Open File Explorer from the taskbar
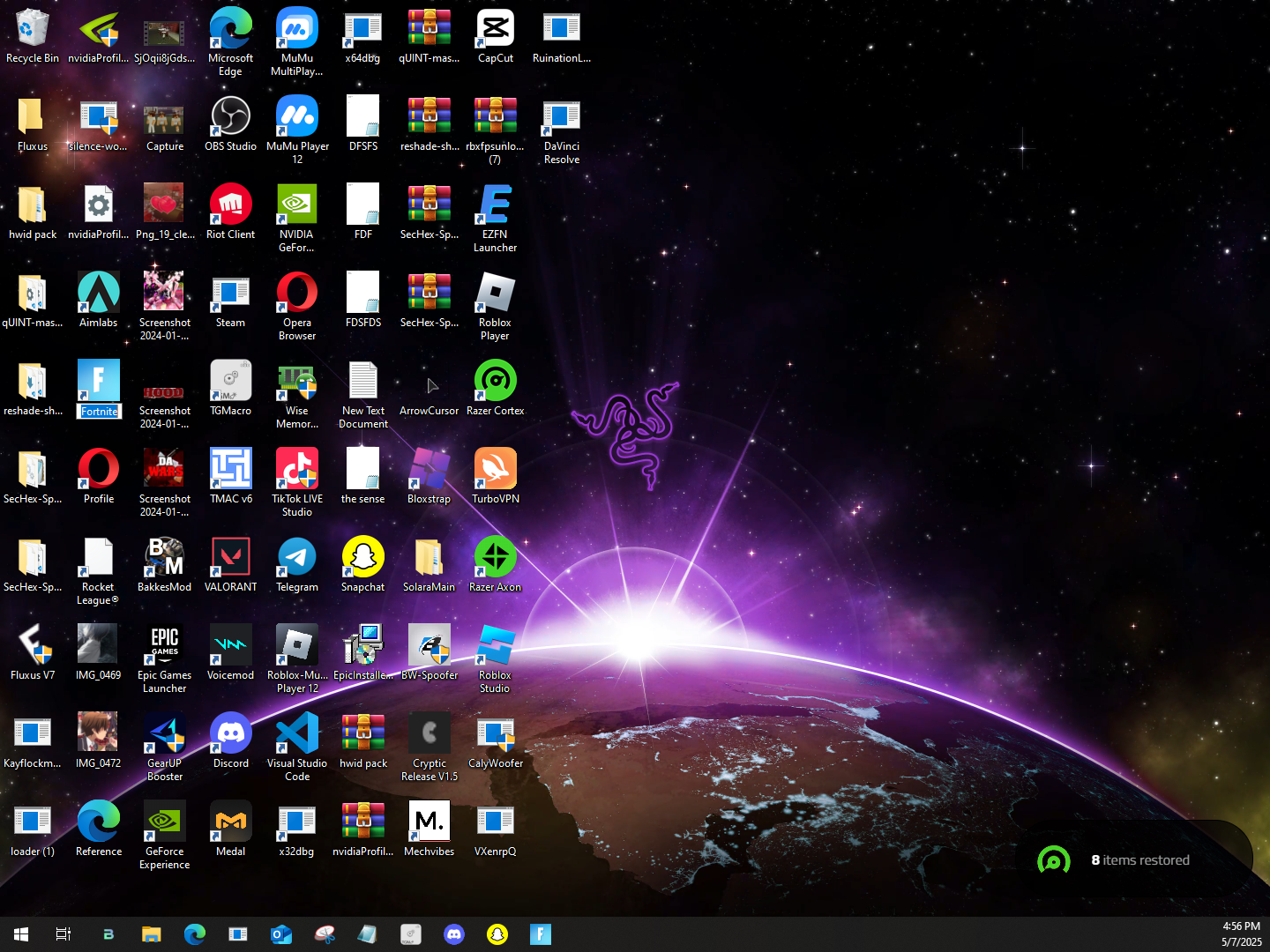The image size is (1270, 952). 152,934
